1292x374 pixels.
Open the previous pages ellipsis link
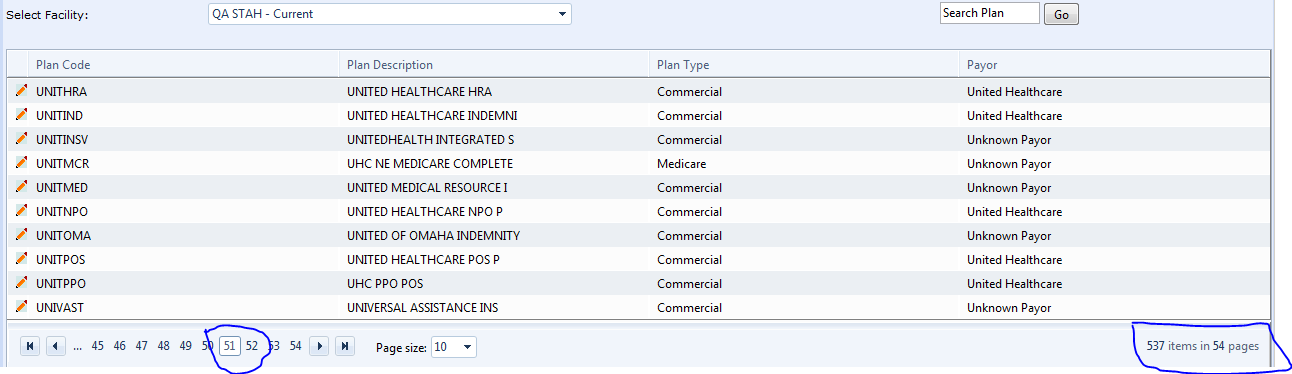(77, 346)
